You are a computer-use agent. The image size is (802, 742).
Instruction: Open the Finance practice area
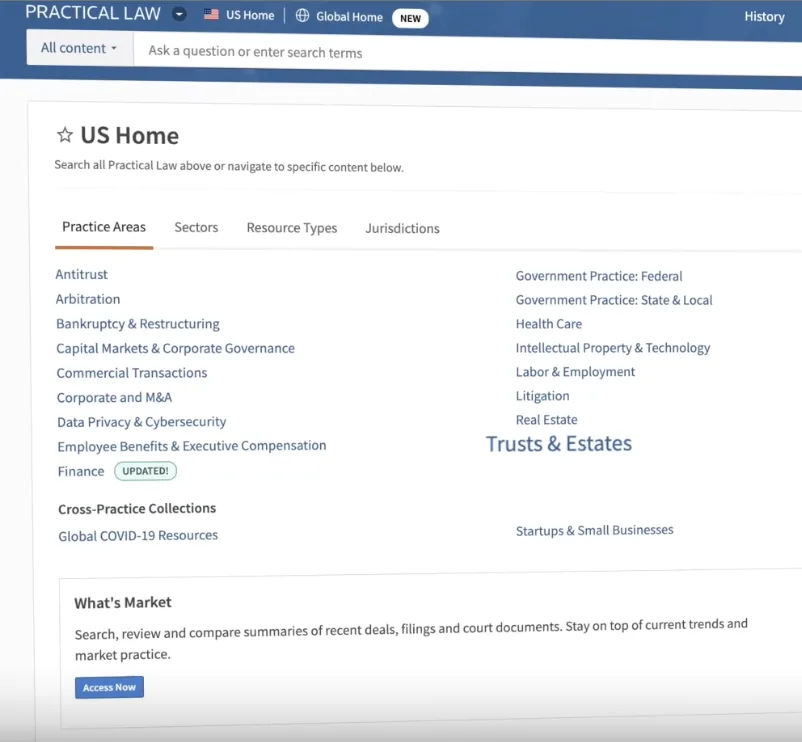point(81,471)
